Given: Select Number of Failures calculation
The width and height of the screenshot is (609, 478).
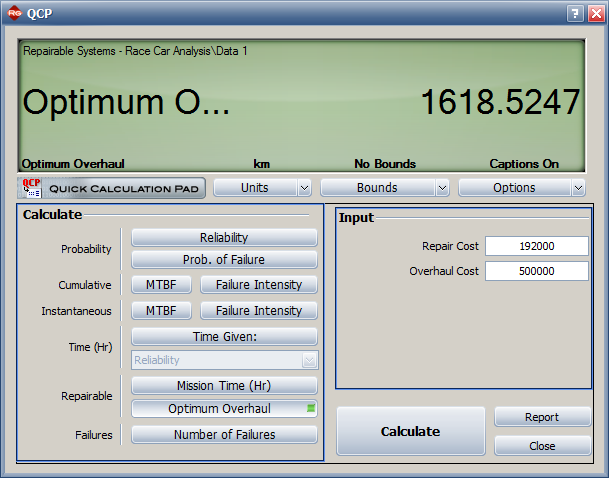Looking at the screenshot, I should (x=224, y=435).
